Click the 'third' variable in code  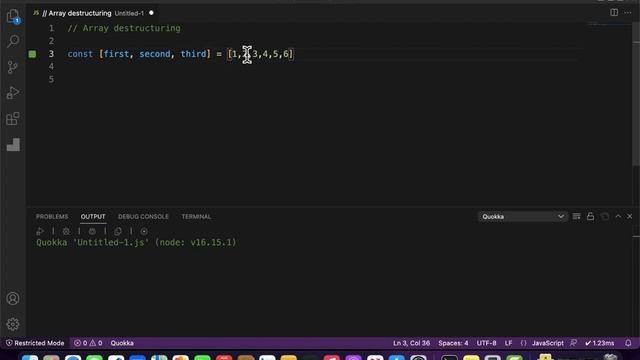pyautogui.click(x=193, y=54)
